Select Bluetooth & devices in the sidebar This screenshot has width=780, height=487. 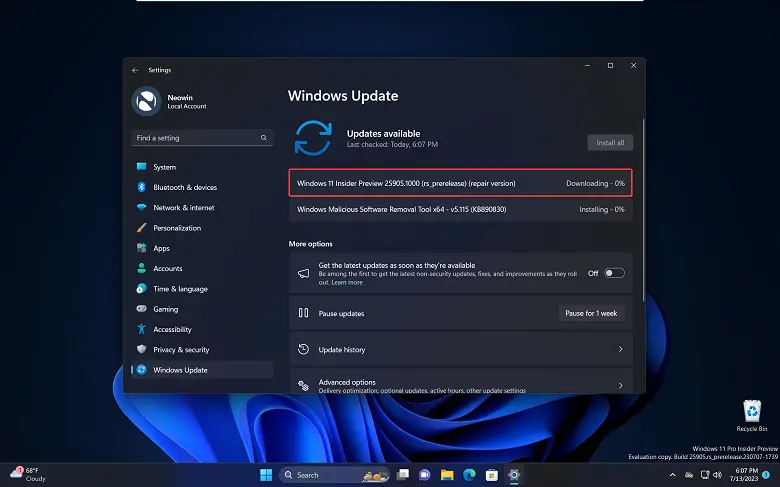pyautogui.click(x=202, y=187)
